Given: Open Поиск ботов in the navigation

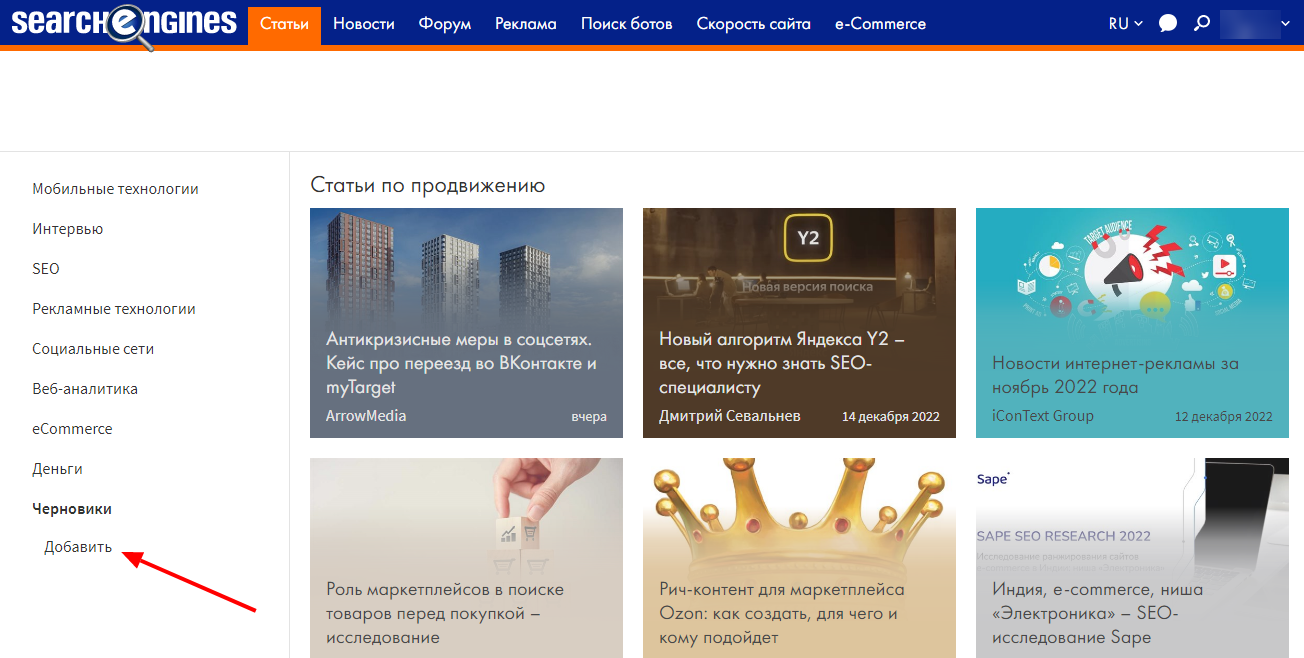Looking at the screenshot, I should pos(627,23).
